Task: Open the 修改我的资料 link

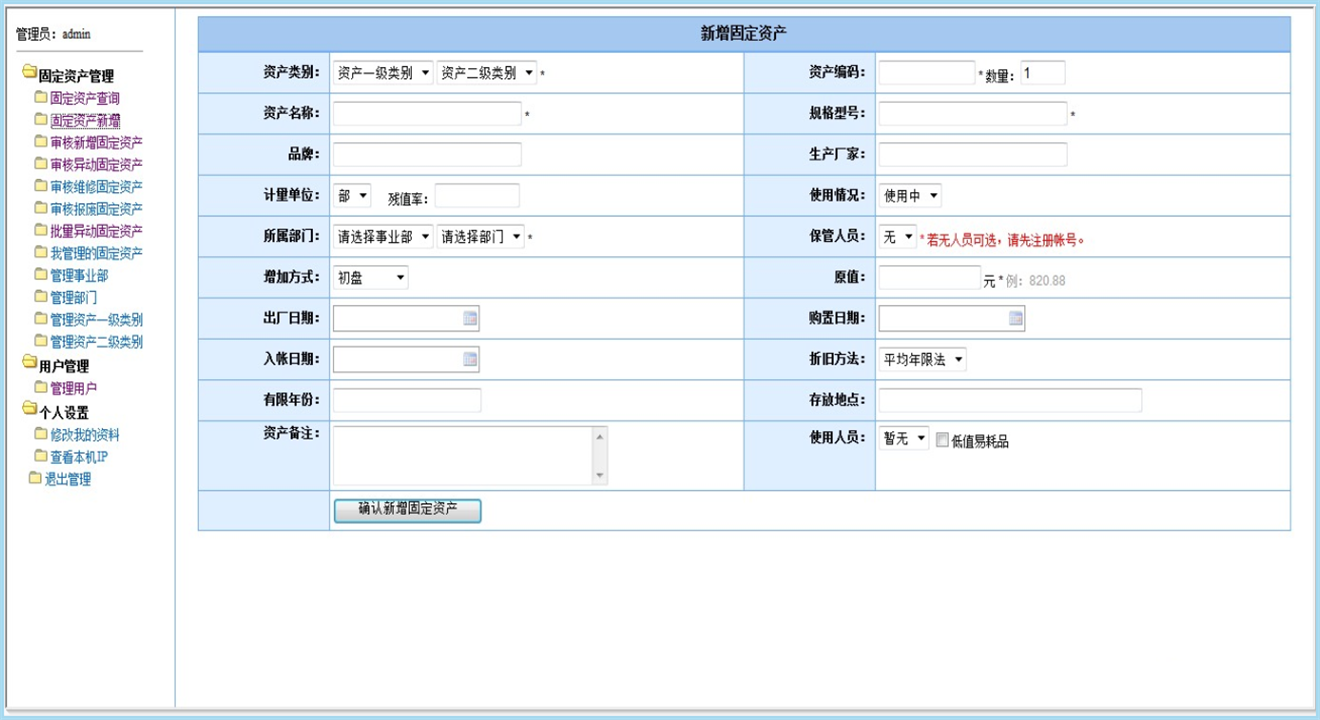Action: (x=85, y=435)
